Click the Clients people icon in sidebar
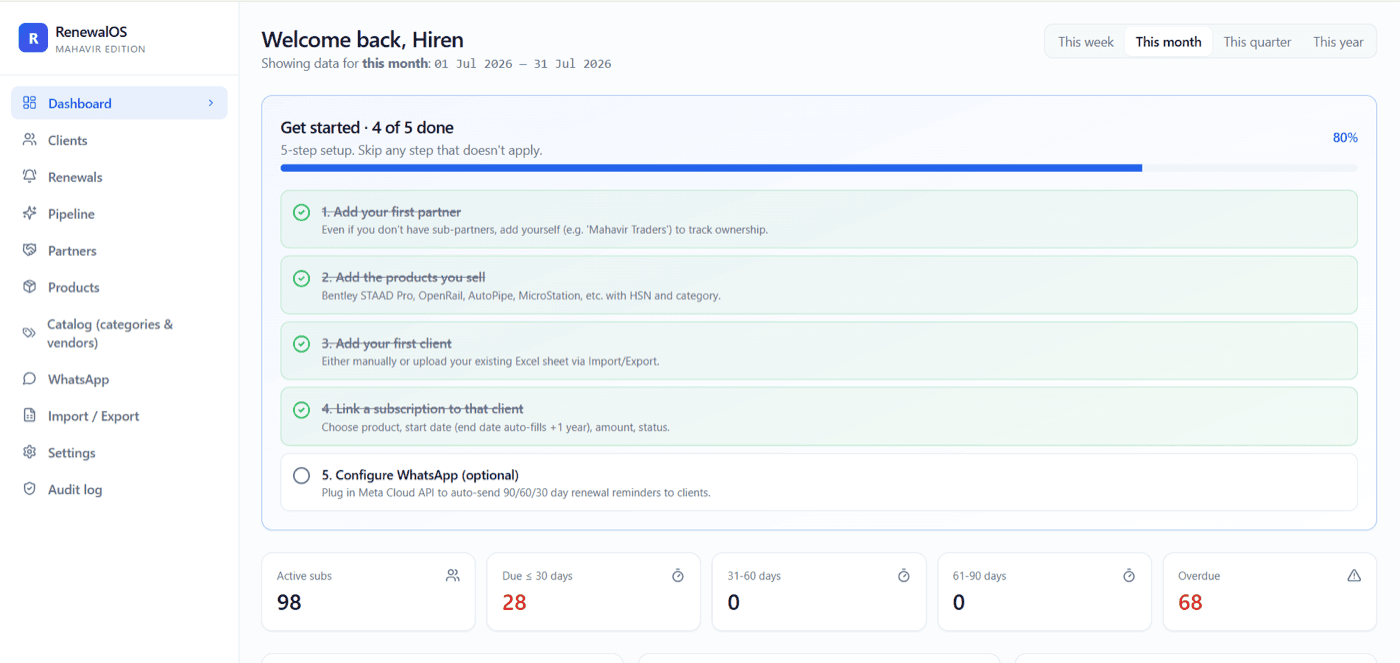The image size is (1400, 663). (x=29, y=140)
